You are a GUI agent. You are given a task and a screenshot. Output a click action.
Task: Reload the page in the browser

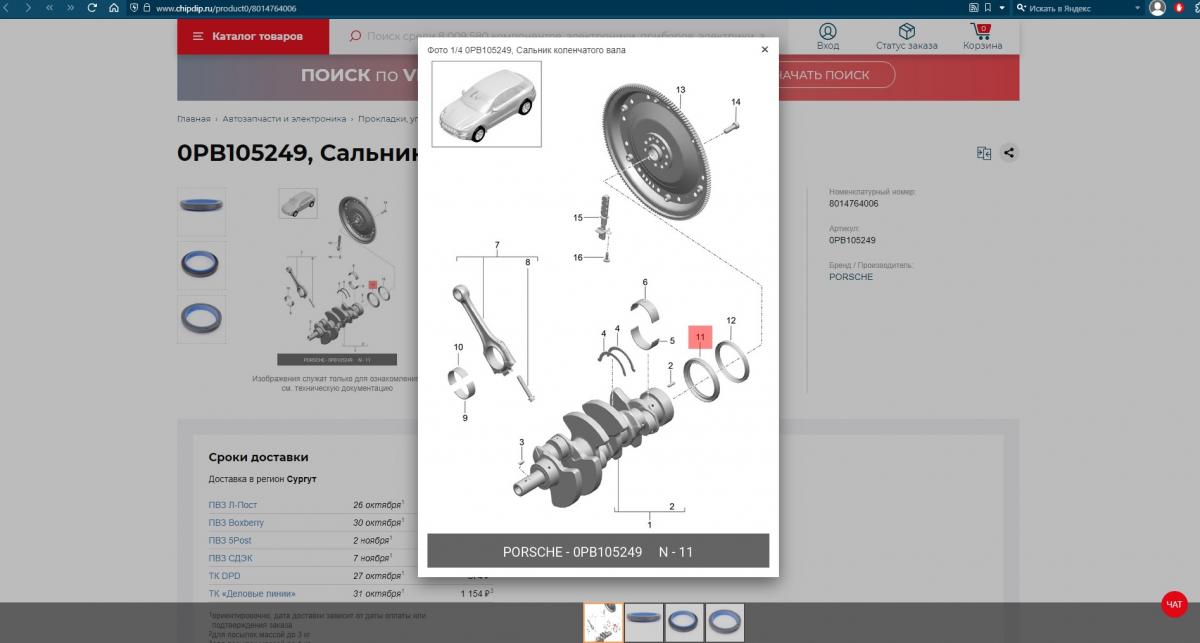[x=92, y=8]
